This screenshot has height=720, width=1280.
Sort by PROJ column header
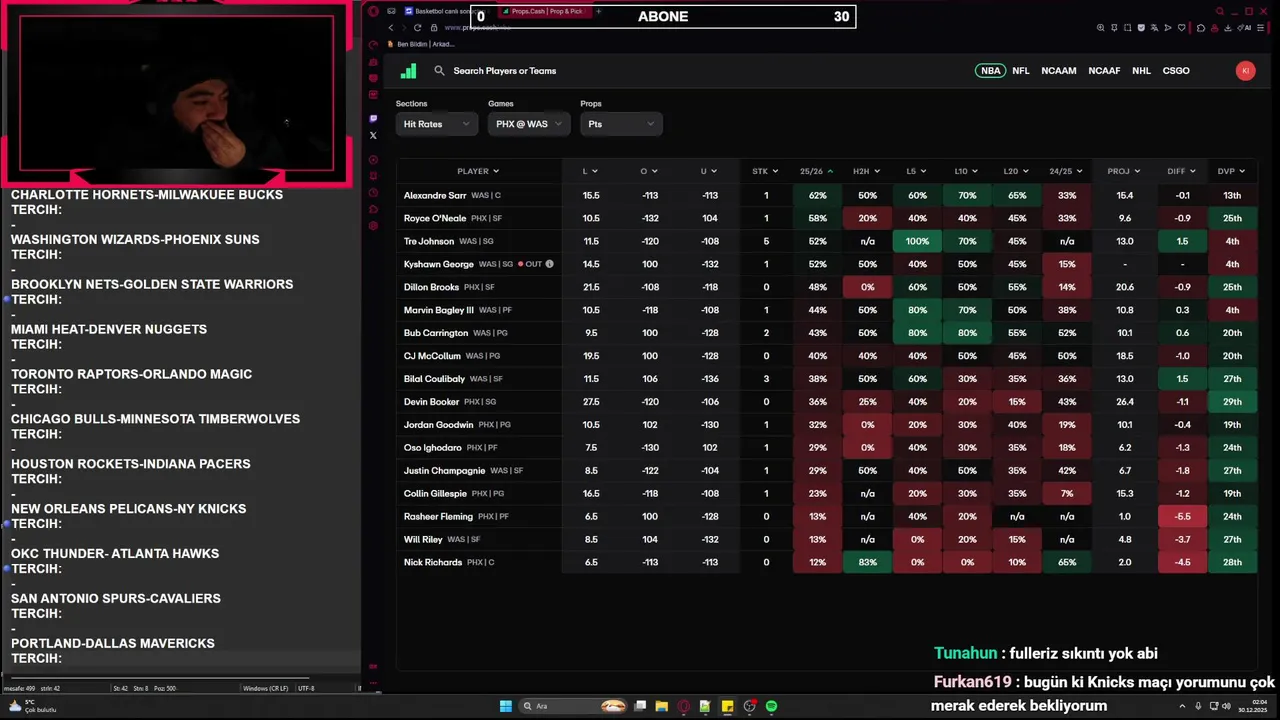pos(1124,171)
